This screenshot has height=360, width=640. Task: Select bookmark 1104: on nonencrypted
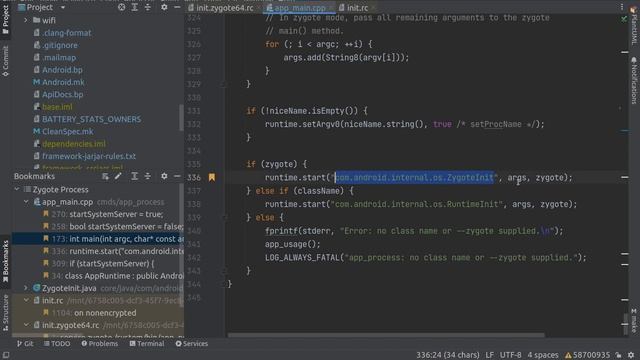pyautogui.click(x=94, y=313)
